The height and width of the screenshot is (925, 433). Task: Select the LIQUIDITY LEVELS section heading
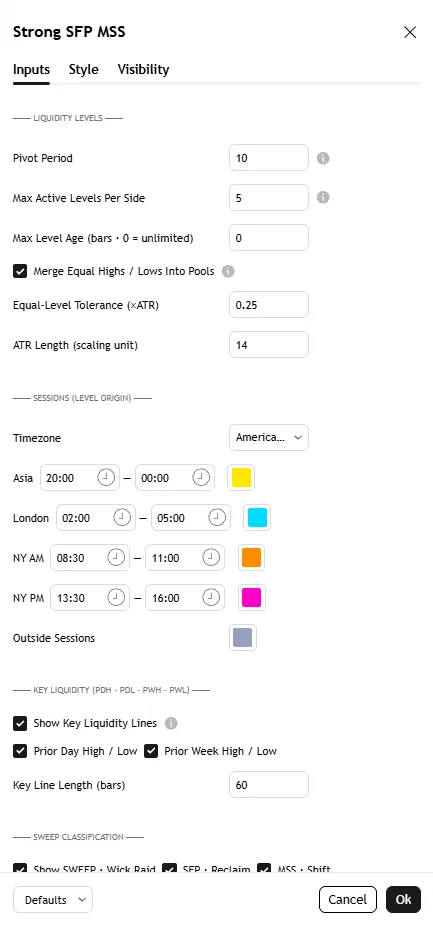pos(68,118)
